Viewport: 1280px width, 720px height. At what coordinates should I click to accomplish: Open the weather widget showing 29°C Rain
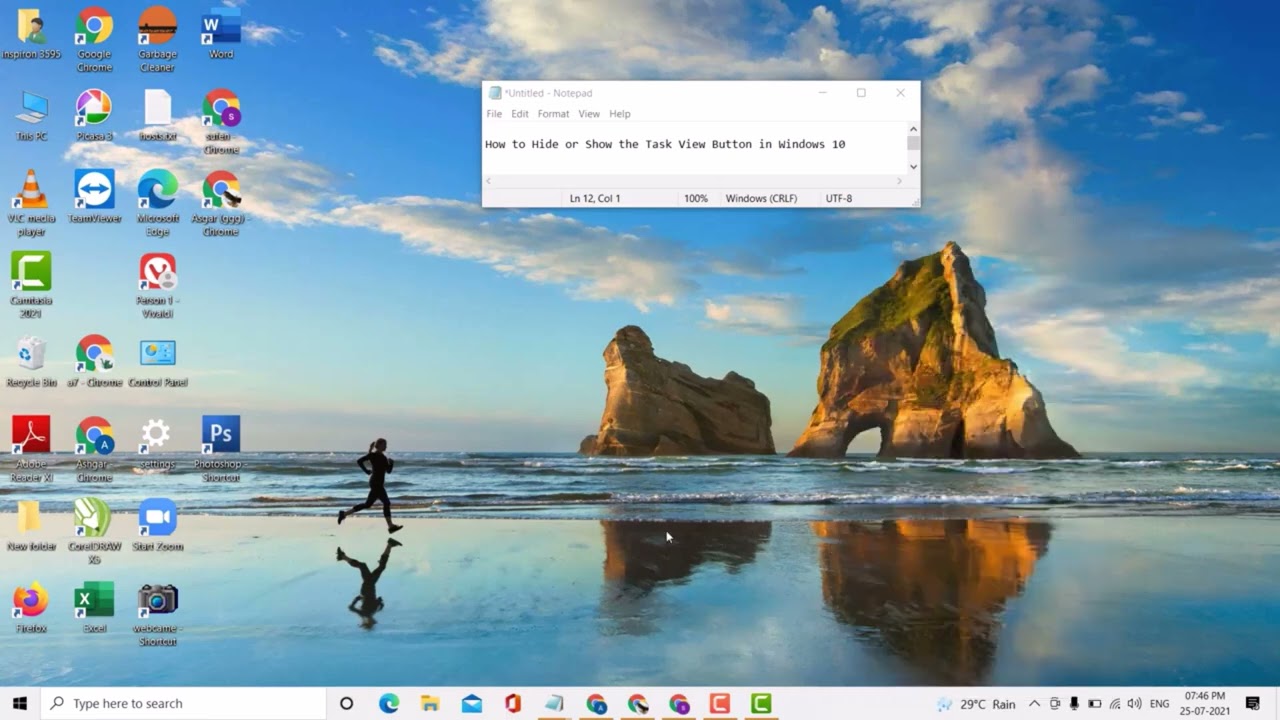976,704
